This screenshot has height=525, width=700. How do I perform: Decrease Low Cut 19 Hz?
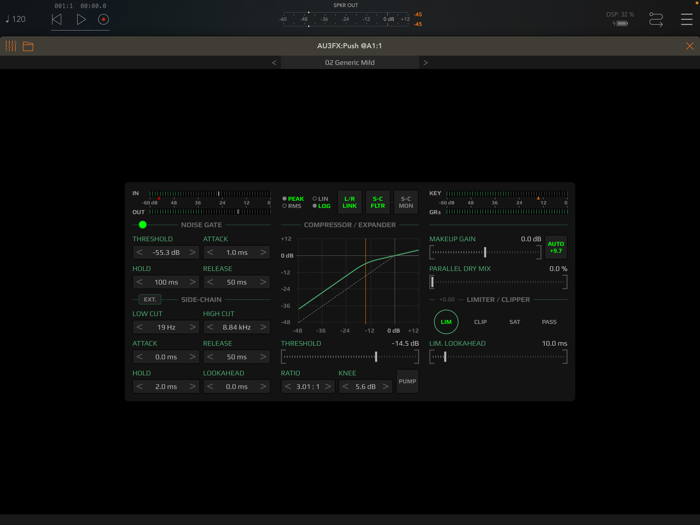140,327
